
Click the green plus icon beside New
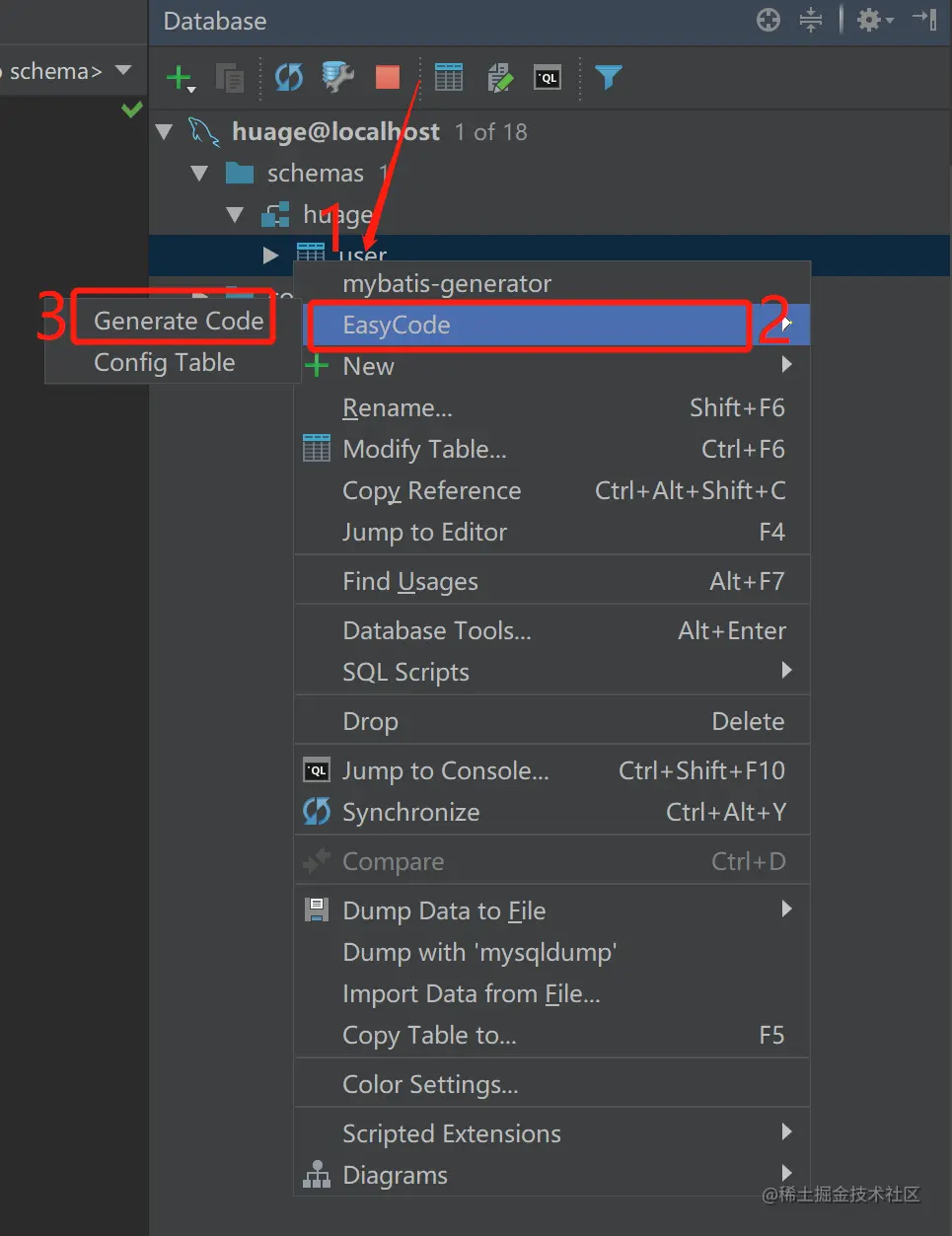click(x=317, y=366)
